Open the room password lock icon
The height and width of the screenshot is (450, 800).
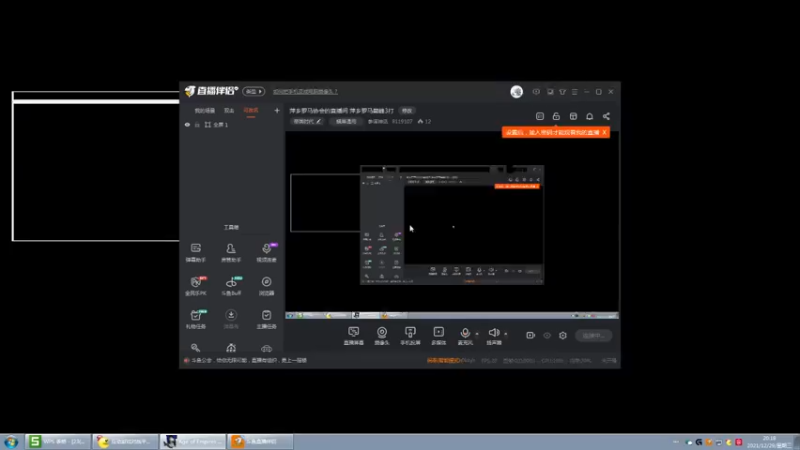click(556, 116)
